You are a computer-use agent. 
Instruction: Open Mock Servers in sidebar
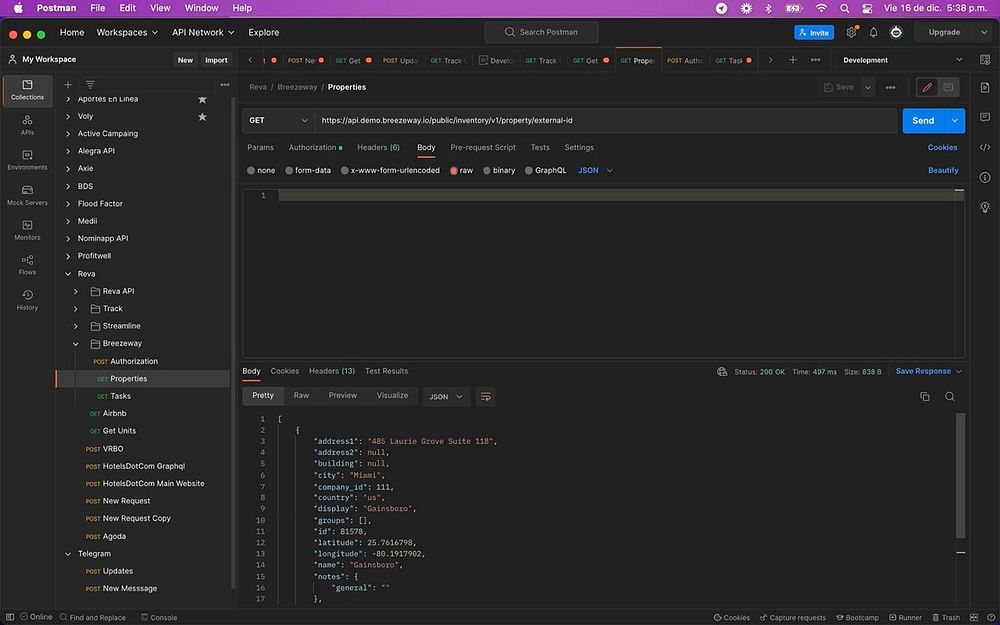pos(27,195)
